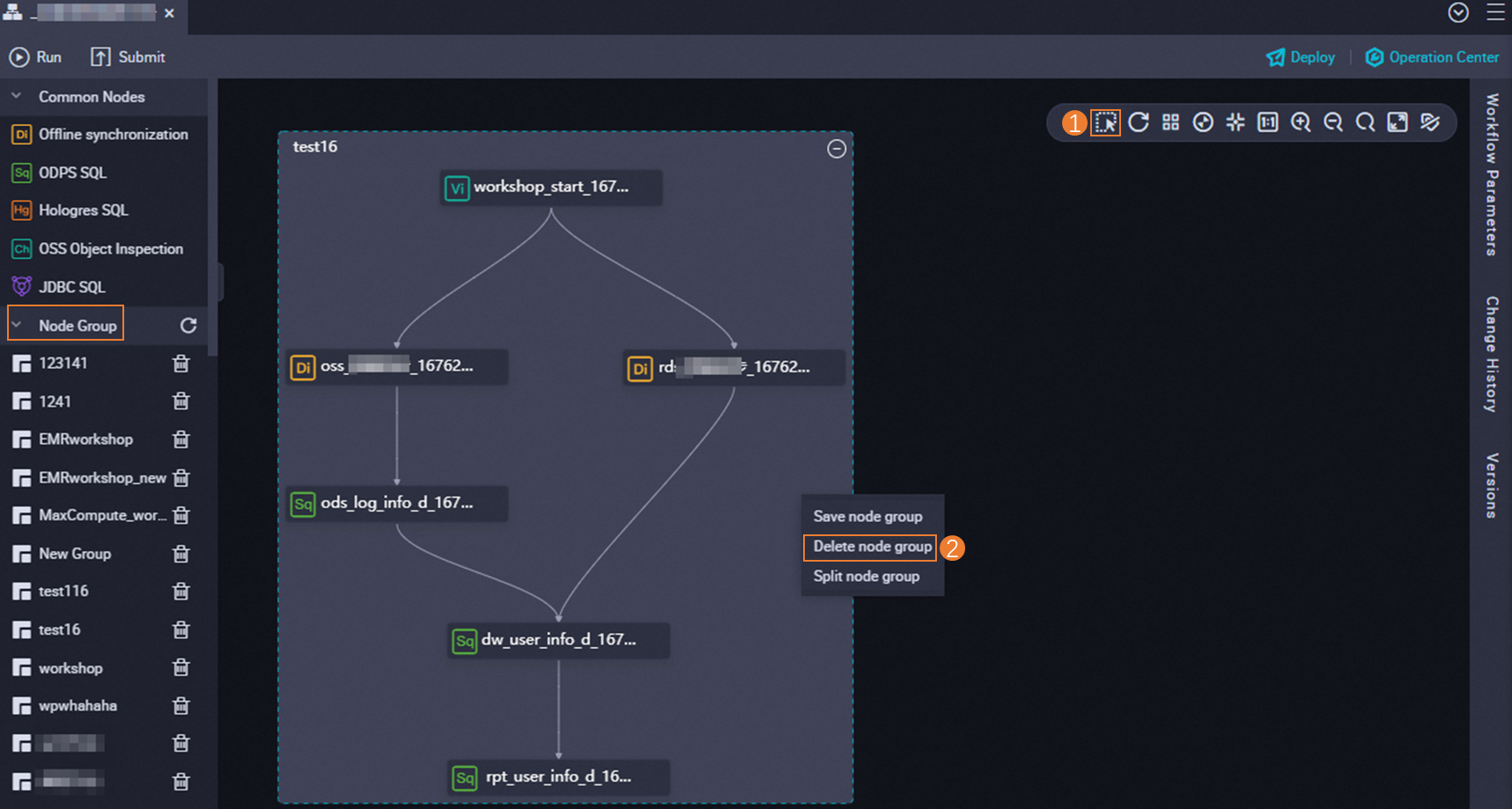Select the workshop_start_167... node on canvas

coord(551,188)
